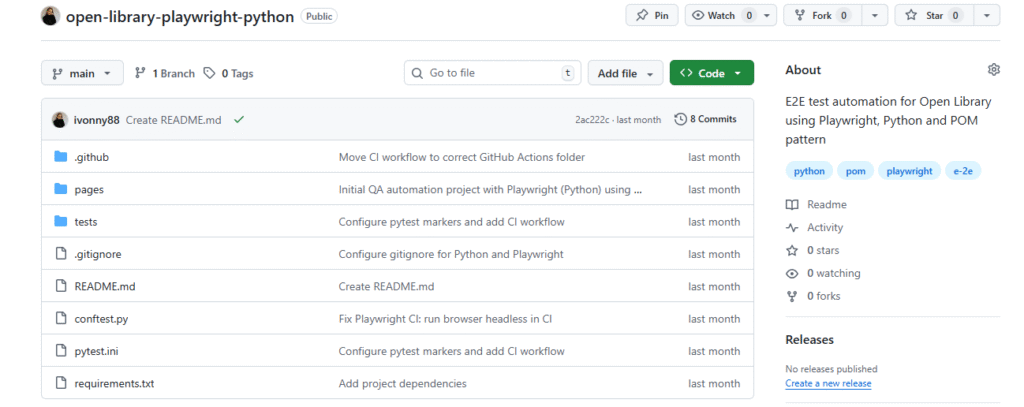Click into the Go to file search field
Viewport: 1024px width, 407px height.
[492, 73]
